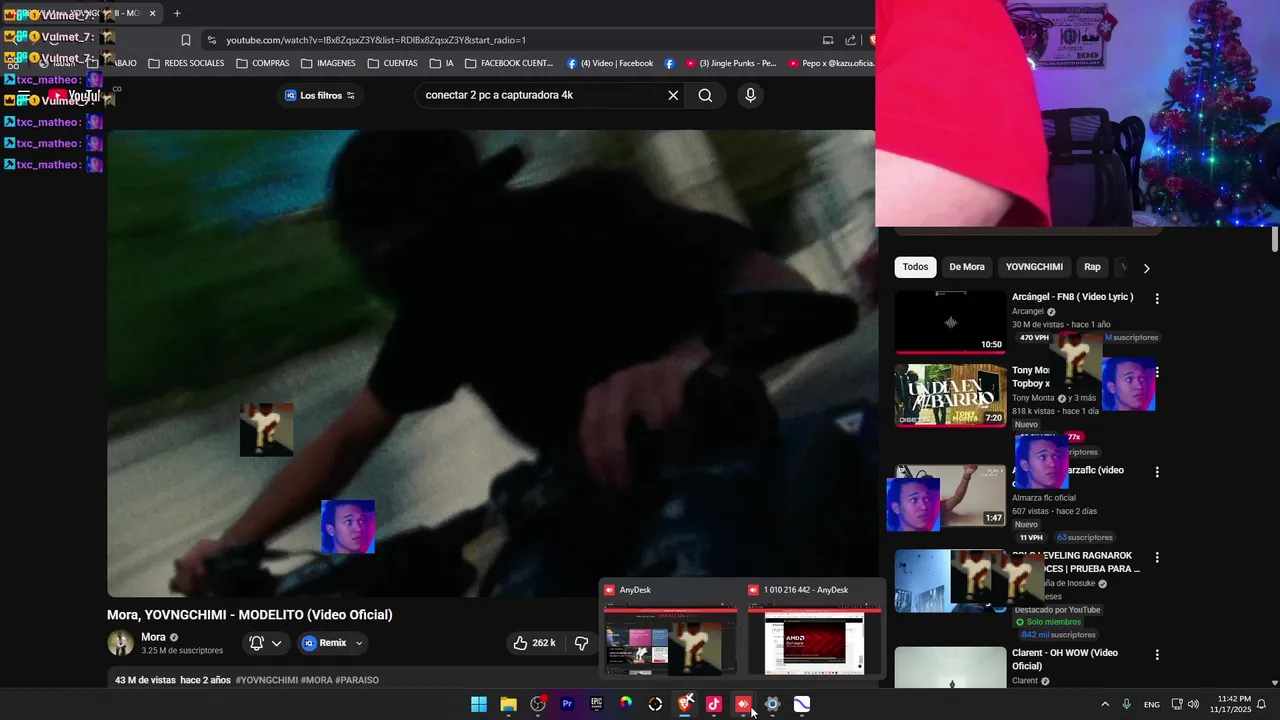This screenshot has width=1280, height=720.
Task: Click the YouTube search magnifier button
Action: click(705, 96)
